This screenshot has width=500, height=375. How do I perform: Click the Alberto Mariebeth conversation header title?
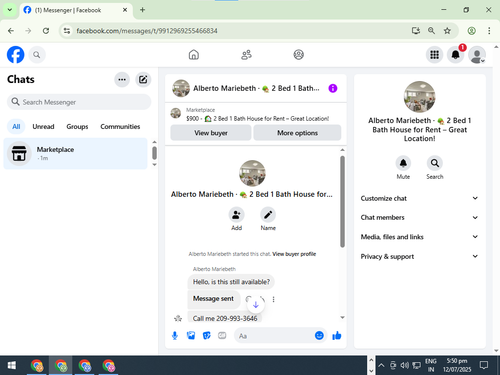256,88
